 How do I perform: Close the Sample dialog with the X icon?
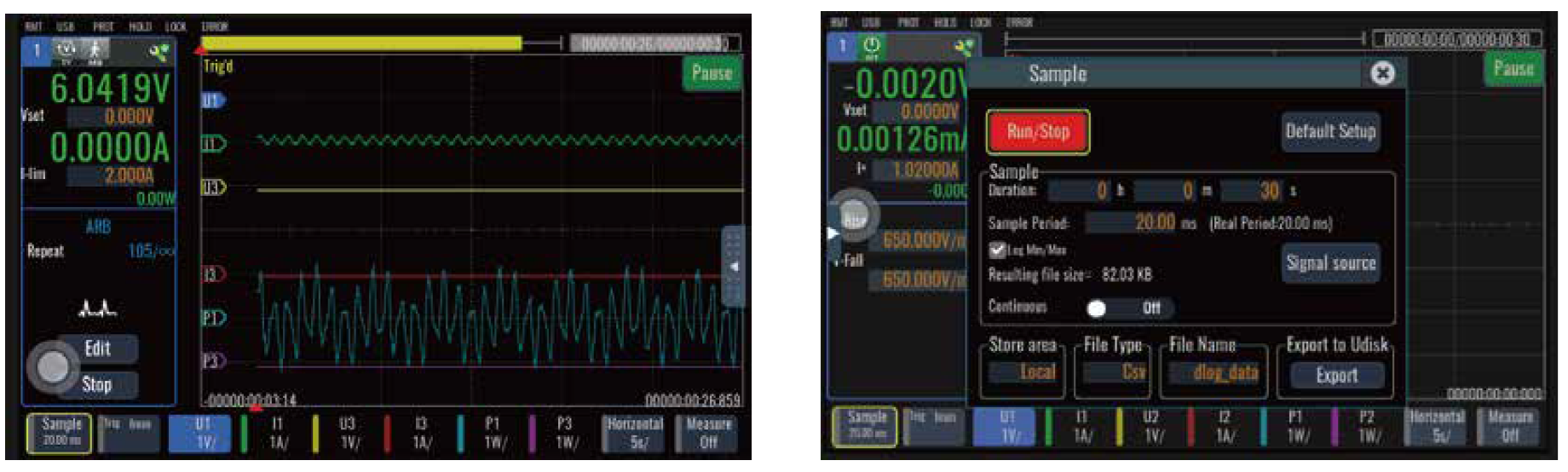(1382, 73)
